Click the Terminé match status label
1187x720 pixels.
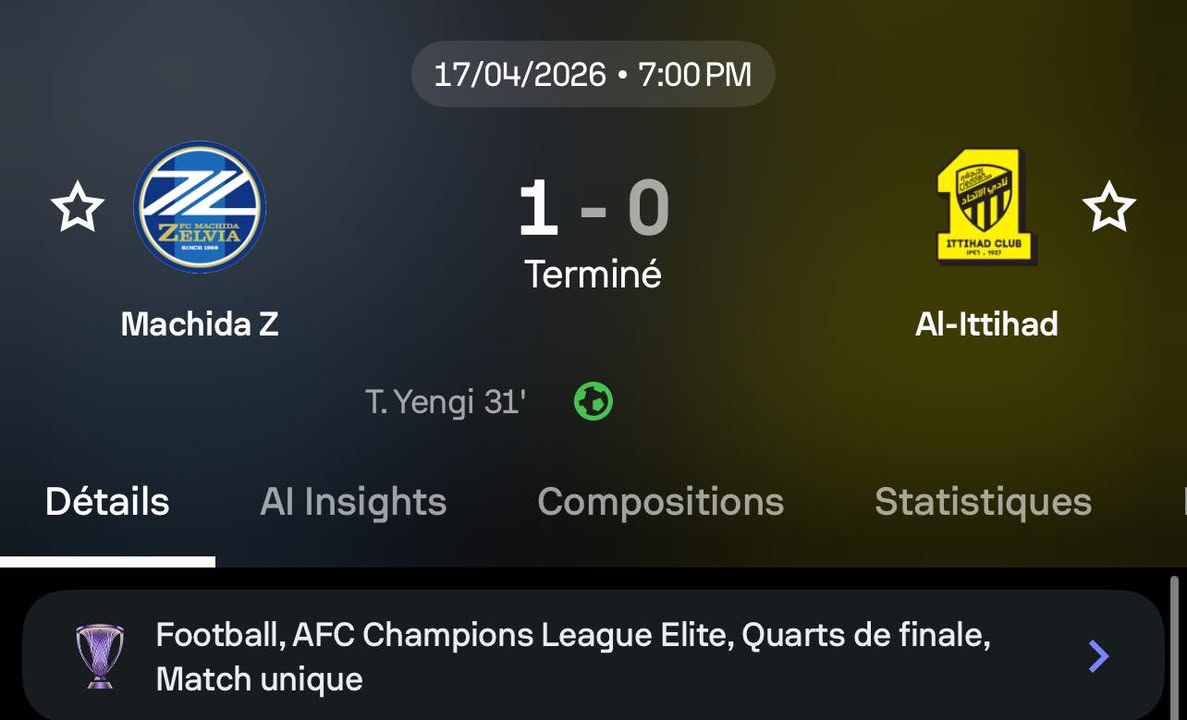(594, 273)
